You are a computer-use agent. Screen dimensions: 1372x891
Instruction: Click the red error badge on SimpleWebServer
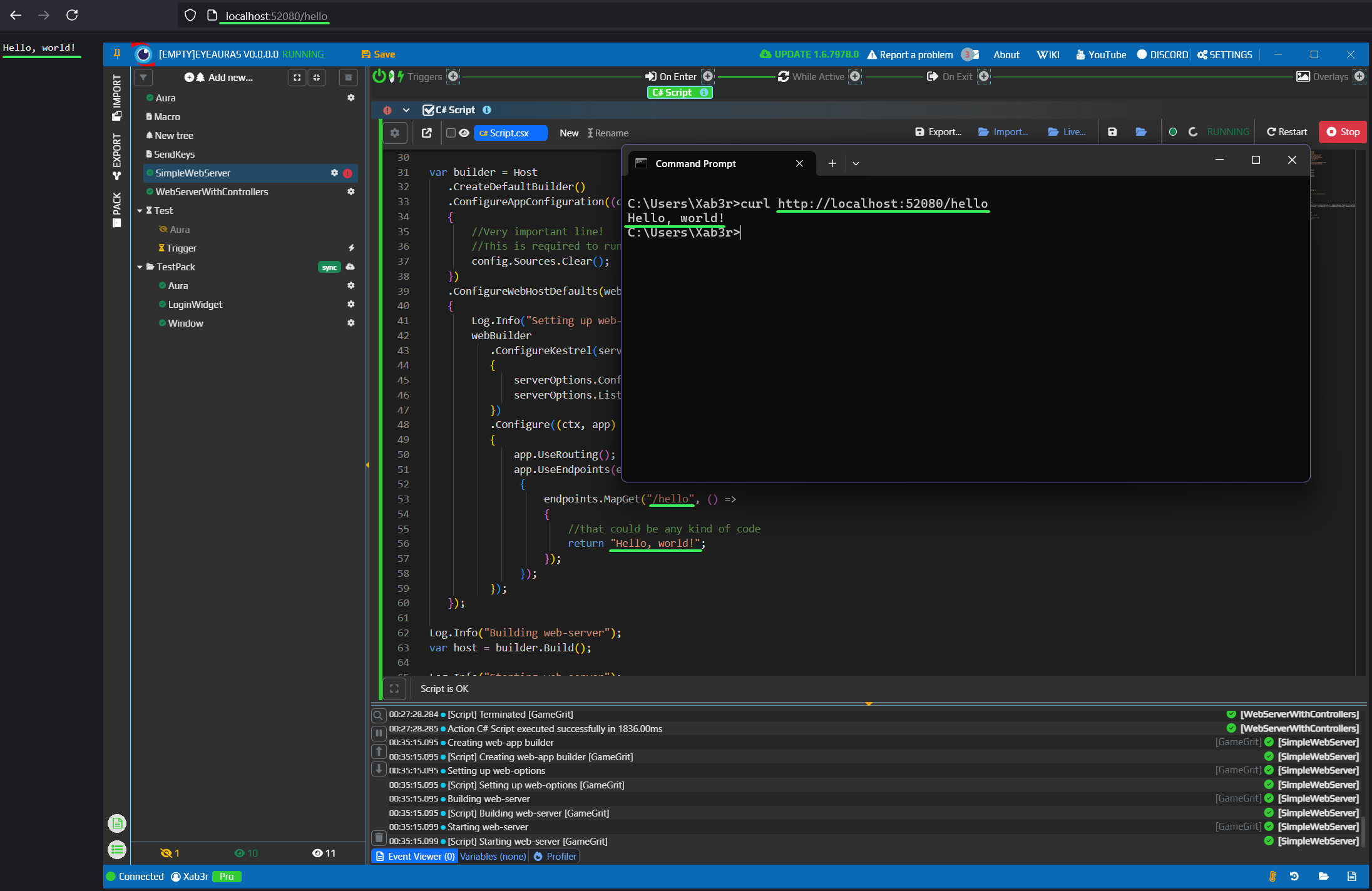pos(347,173)
